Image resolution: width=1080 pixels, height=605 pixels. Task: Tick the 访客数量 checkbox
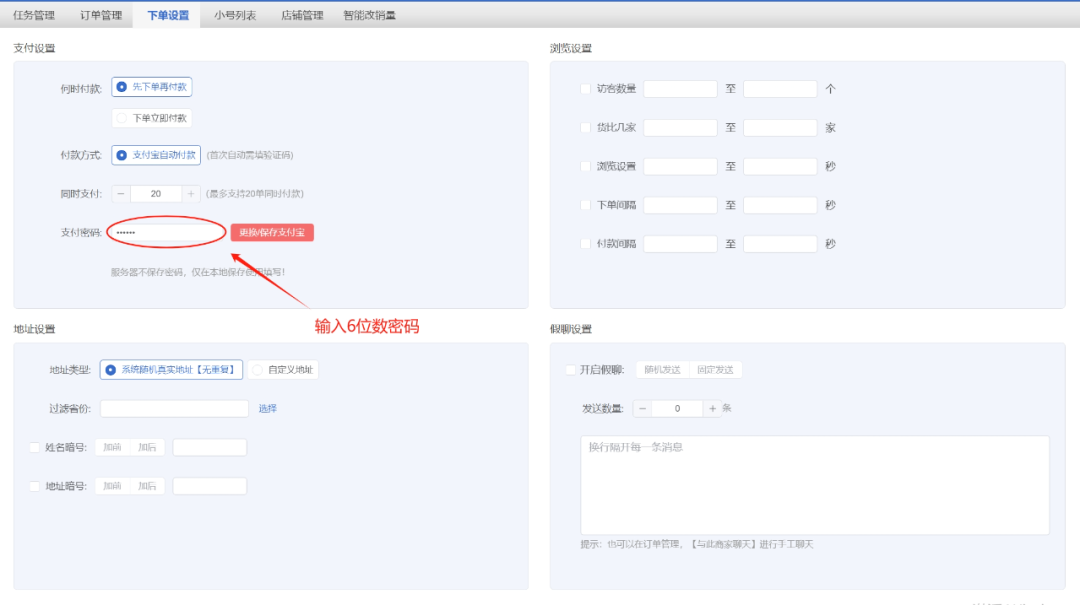tap(585, 89)
